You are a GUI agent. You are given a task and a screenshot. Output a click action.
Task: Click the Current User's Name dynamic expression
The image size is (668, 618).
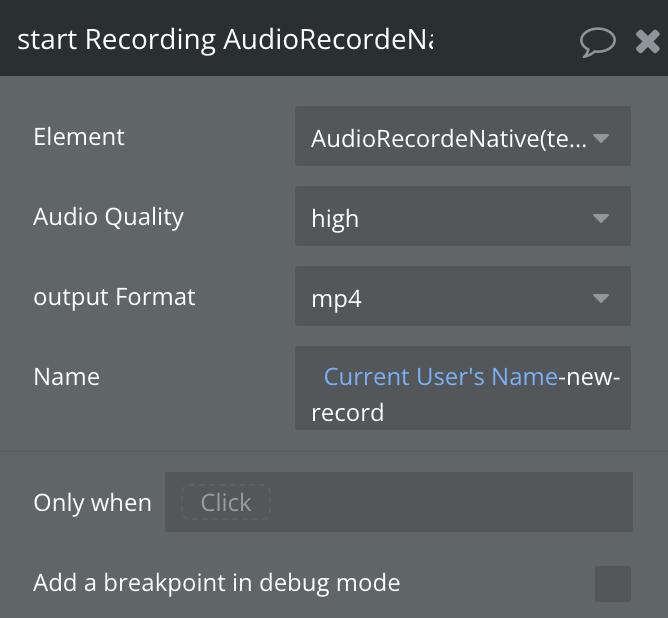440,377
